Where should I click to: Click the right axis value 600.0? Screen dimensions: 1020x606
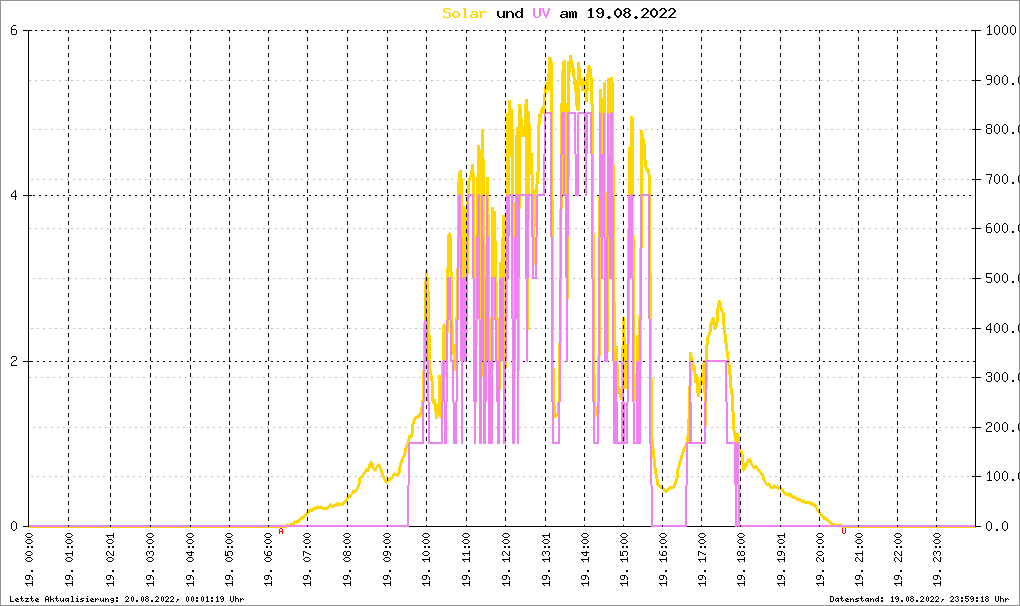[1001, 229]
